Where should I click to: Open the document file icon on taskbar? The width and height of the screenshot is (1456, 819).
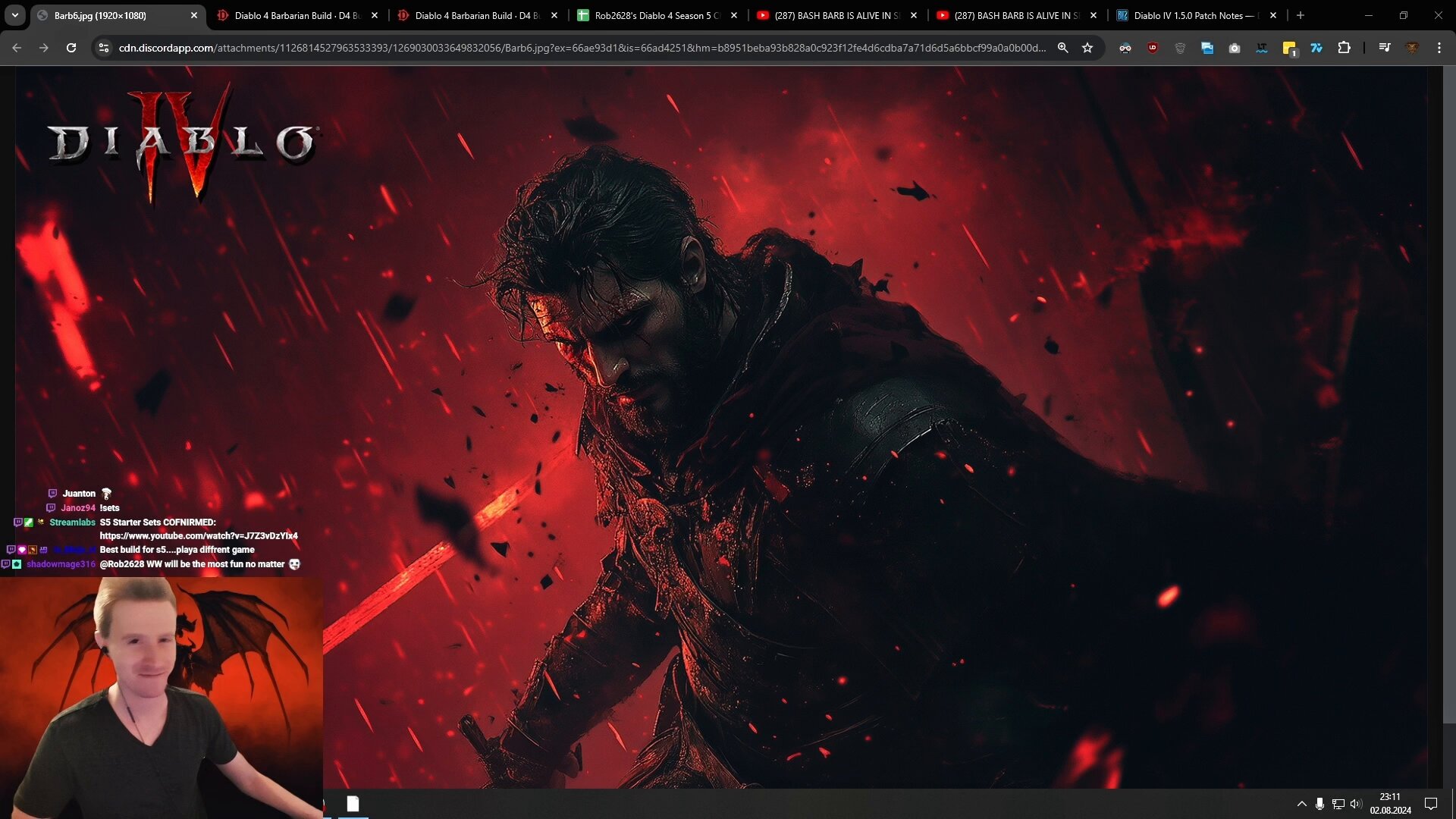pyautogui.click(x=353, y=804)
